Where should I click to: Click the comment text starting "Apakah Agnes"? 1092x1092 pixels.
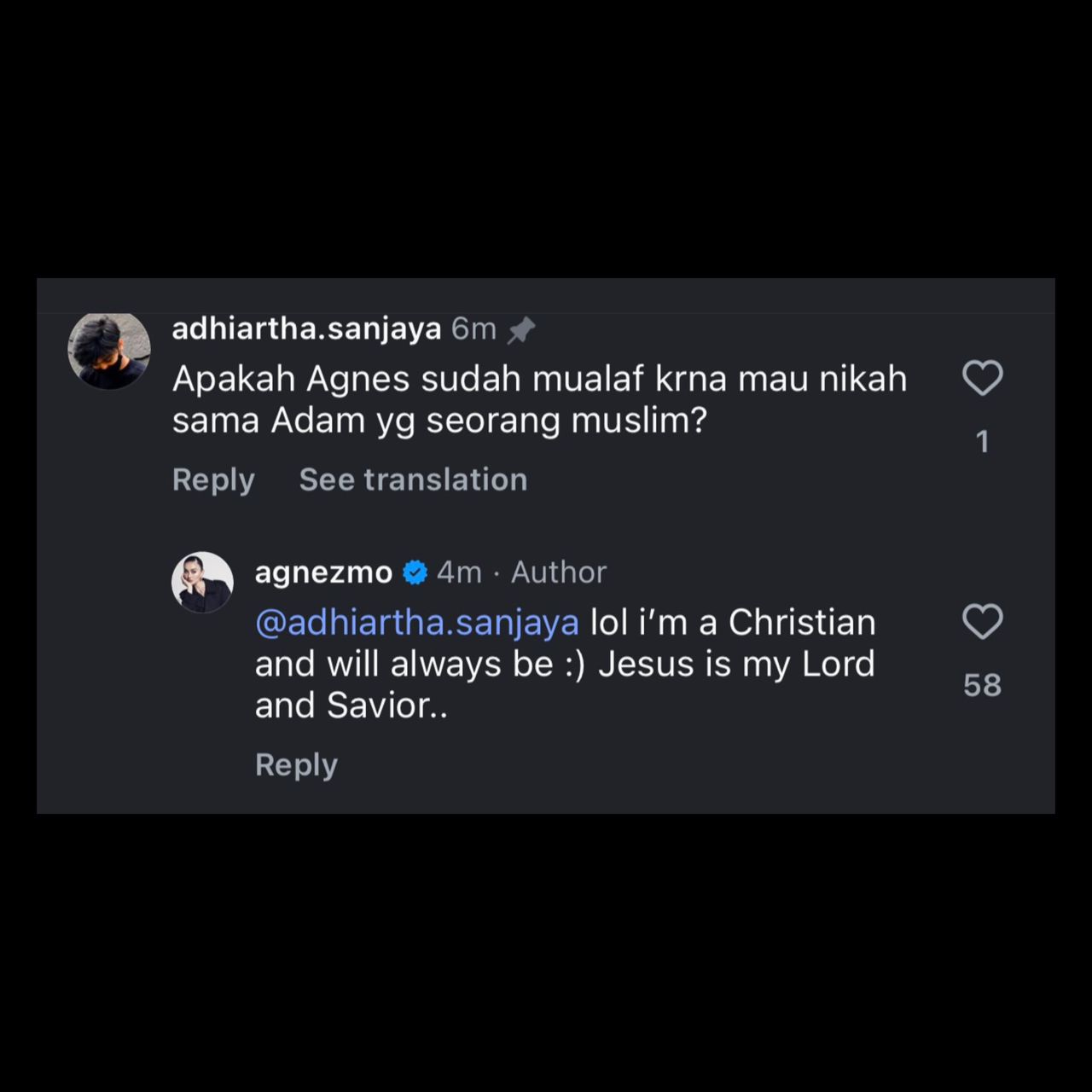coord(539,379)
